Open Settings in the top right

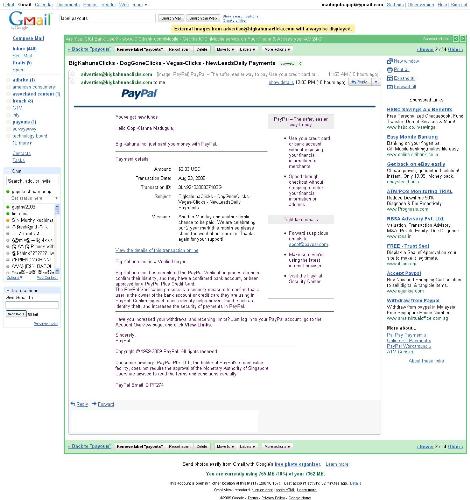pyautogui.click(x=394, y=5)
